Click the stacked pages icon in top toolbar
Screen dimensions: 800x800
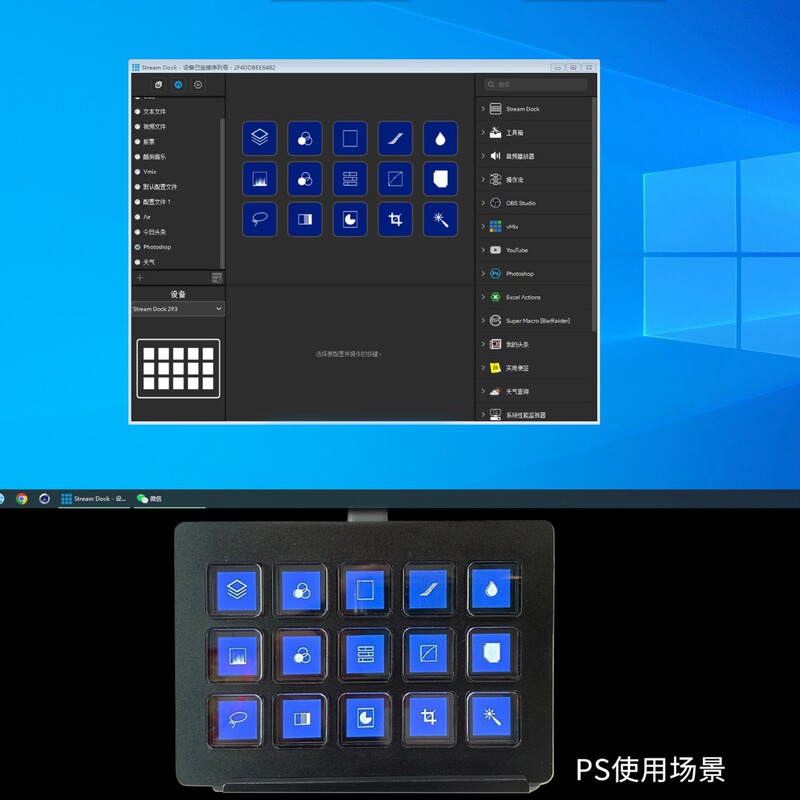[x=159, y=85]
